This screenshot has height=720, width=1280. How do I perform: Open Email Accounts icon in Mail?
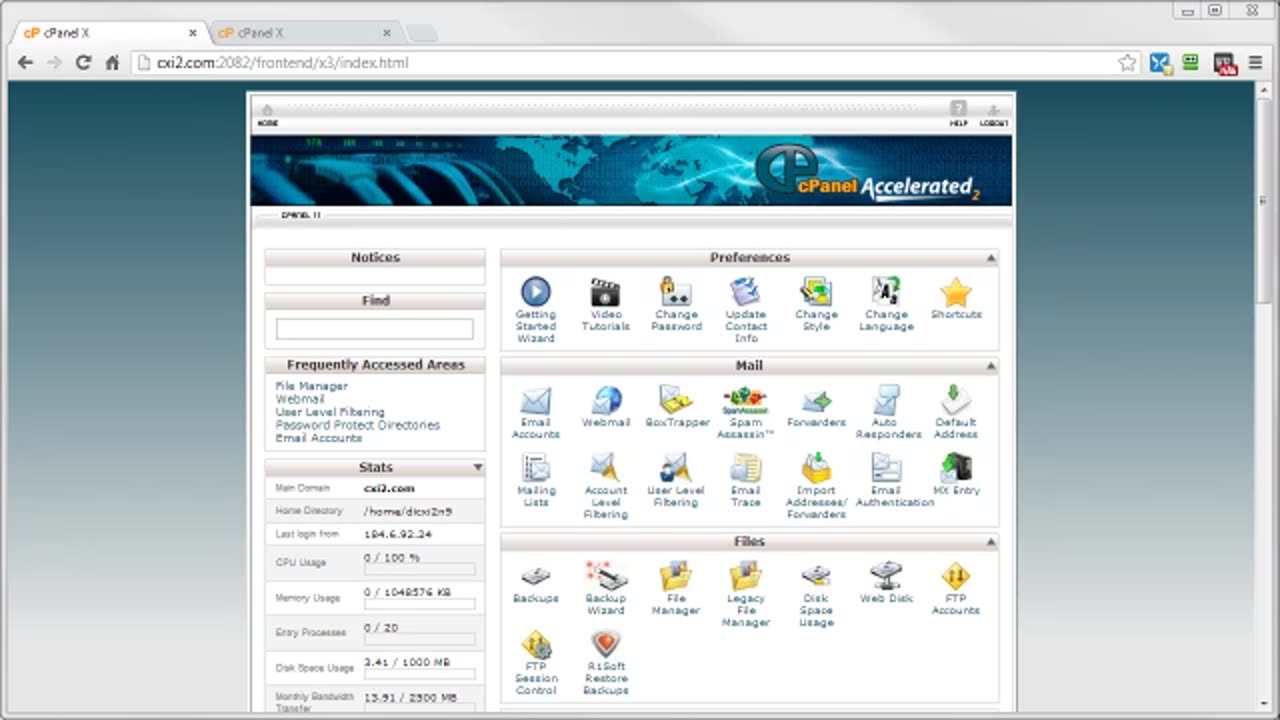coord(536,402)
